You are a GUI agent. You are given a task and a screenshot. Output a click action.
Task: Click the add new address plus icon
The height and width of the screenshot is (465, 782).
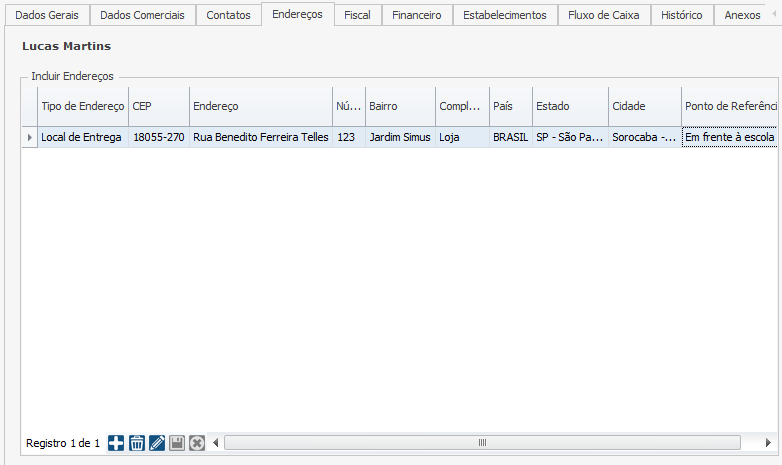116,443
